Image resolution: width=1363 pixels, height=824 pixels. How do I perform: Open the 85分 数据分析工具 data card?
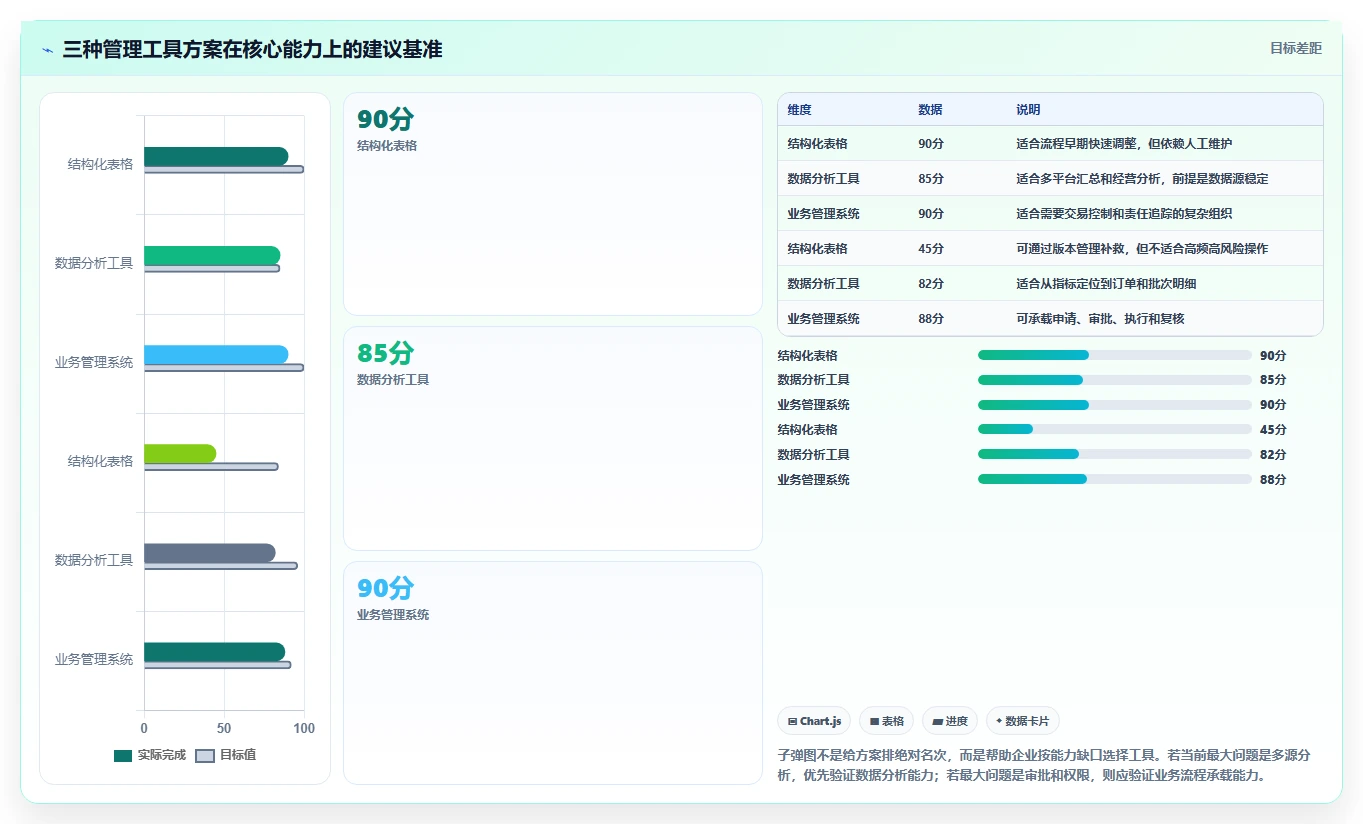553,438
